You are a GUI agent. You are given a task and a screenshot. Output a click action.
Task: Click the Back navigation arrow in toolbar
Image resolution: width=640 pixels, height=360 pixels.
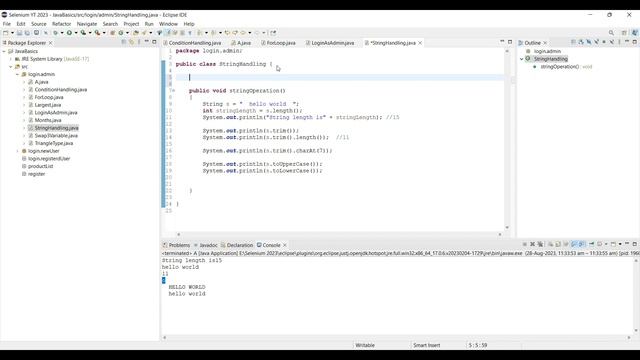(x=243, y=33)
